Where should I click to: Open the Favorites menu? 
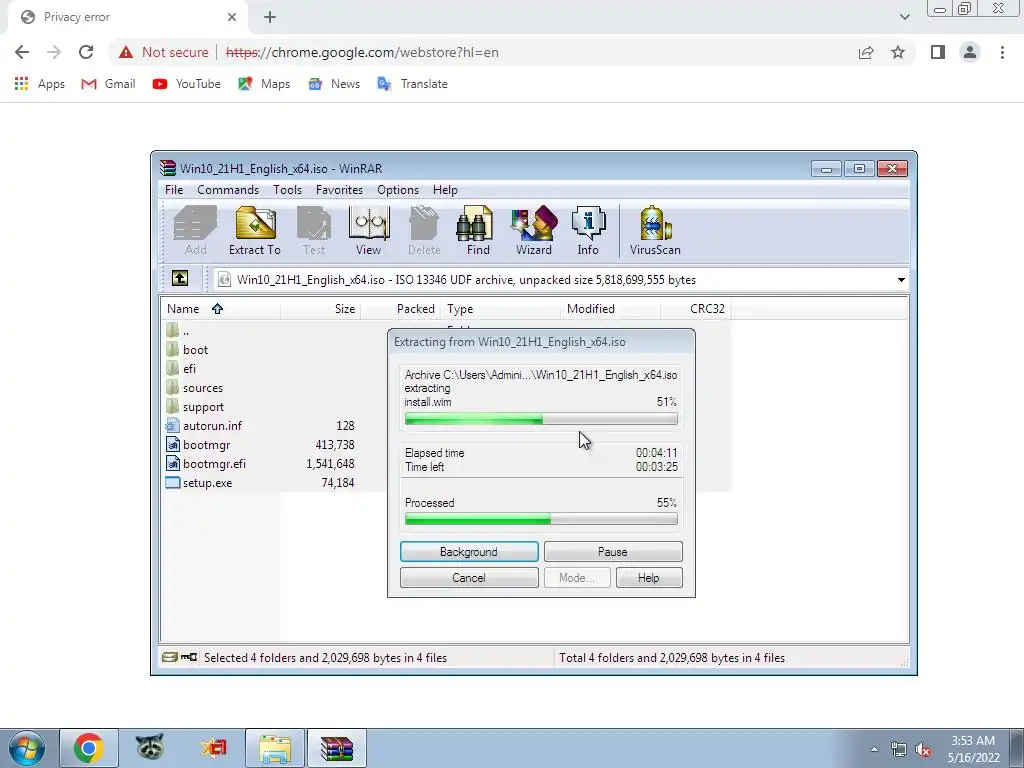[339, 190]
